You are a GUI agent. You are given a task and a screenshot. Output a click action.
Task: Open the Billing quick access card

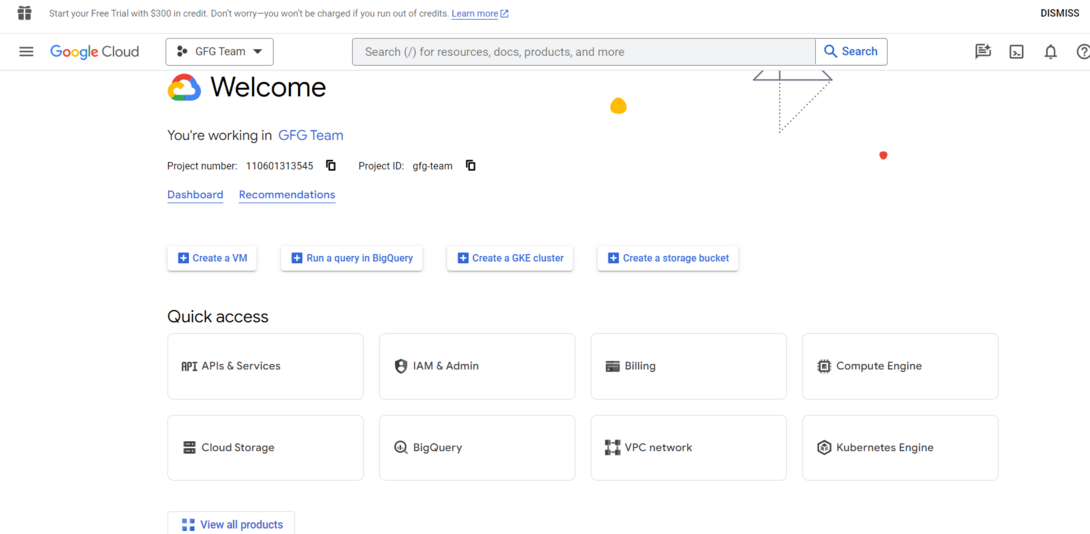click(689, 366)
